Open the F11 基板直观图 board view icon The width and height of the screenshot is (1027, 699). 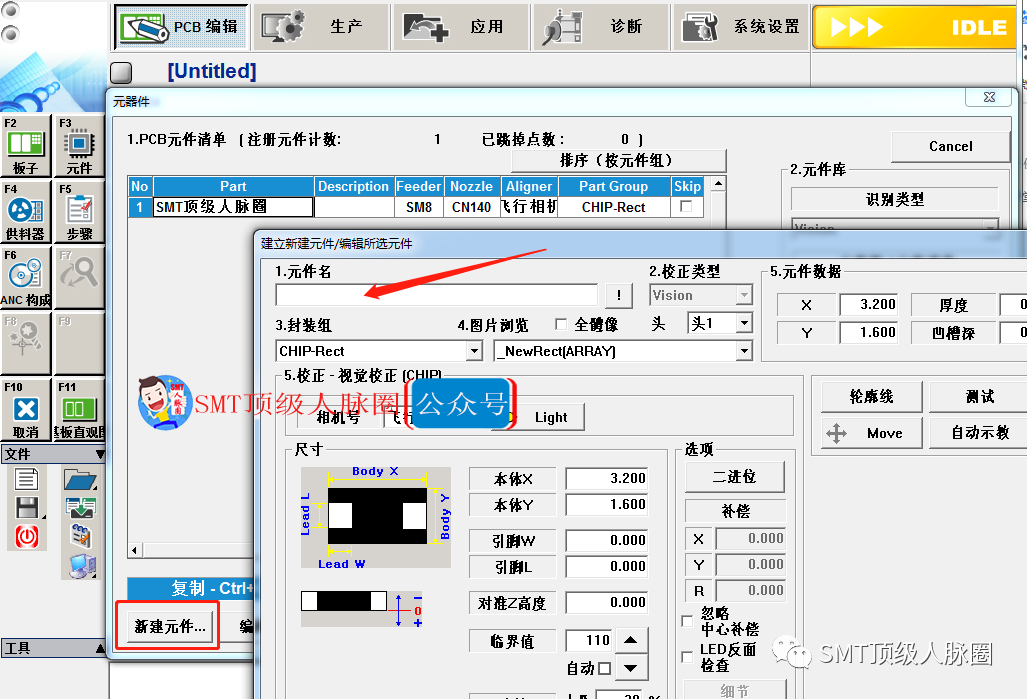click(x=79, y=410)
